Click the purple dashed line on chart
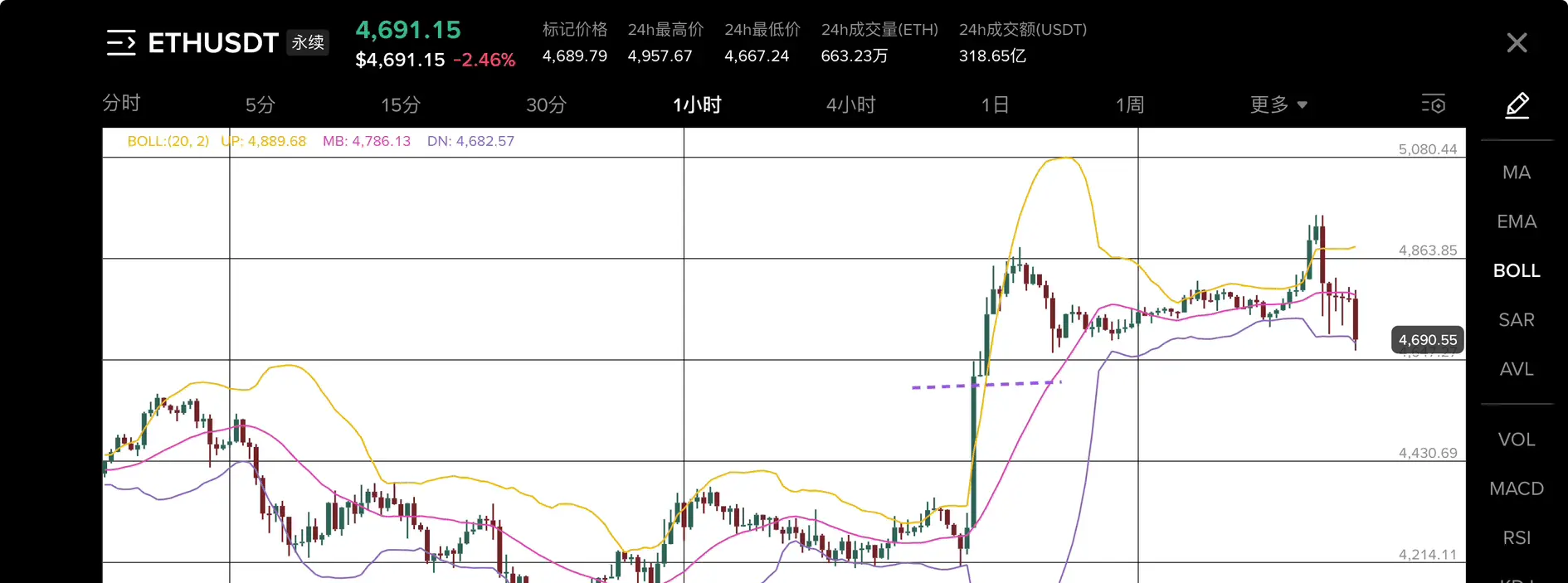This screenshot has width=1568, height=583. 986,384
